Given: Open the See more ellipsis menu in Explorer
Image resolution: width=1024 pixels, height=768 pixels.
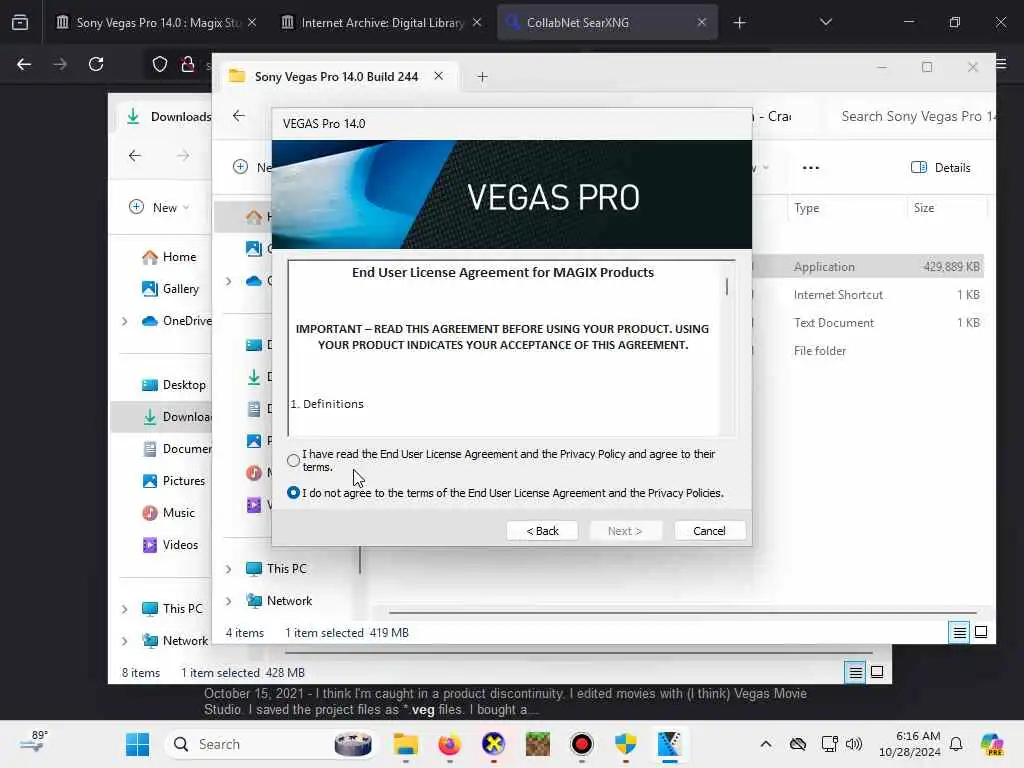Looking at the screenshot, I should [810, 168].
